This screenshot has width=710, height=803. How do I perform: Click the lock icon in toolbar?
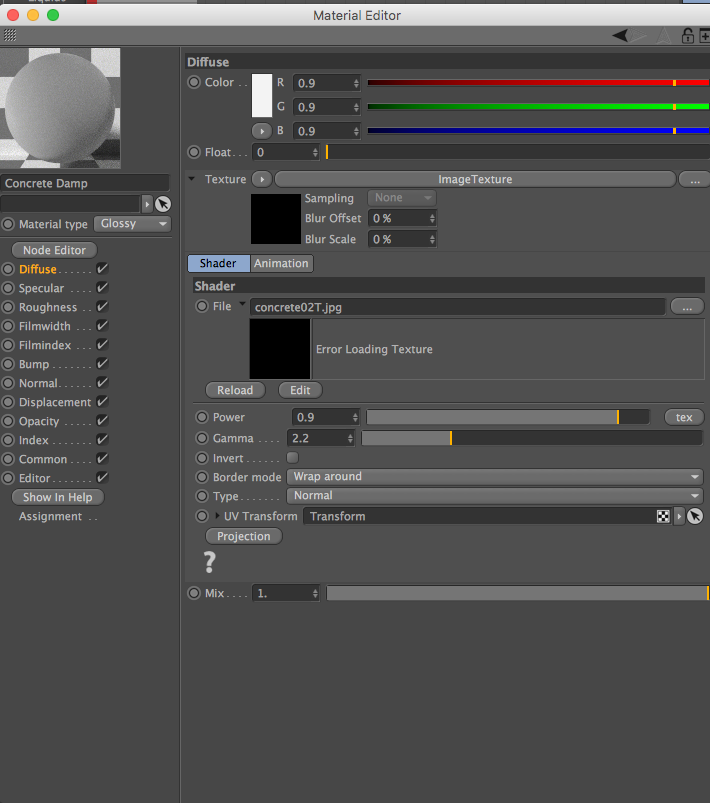tap(687, 35)
